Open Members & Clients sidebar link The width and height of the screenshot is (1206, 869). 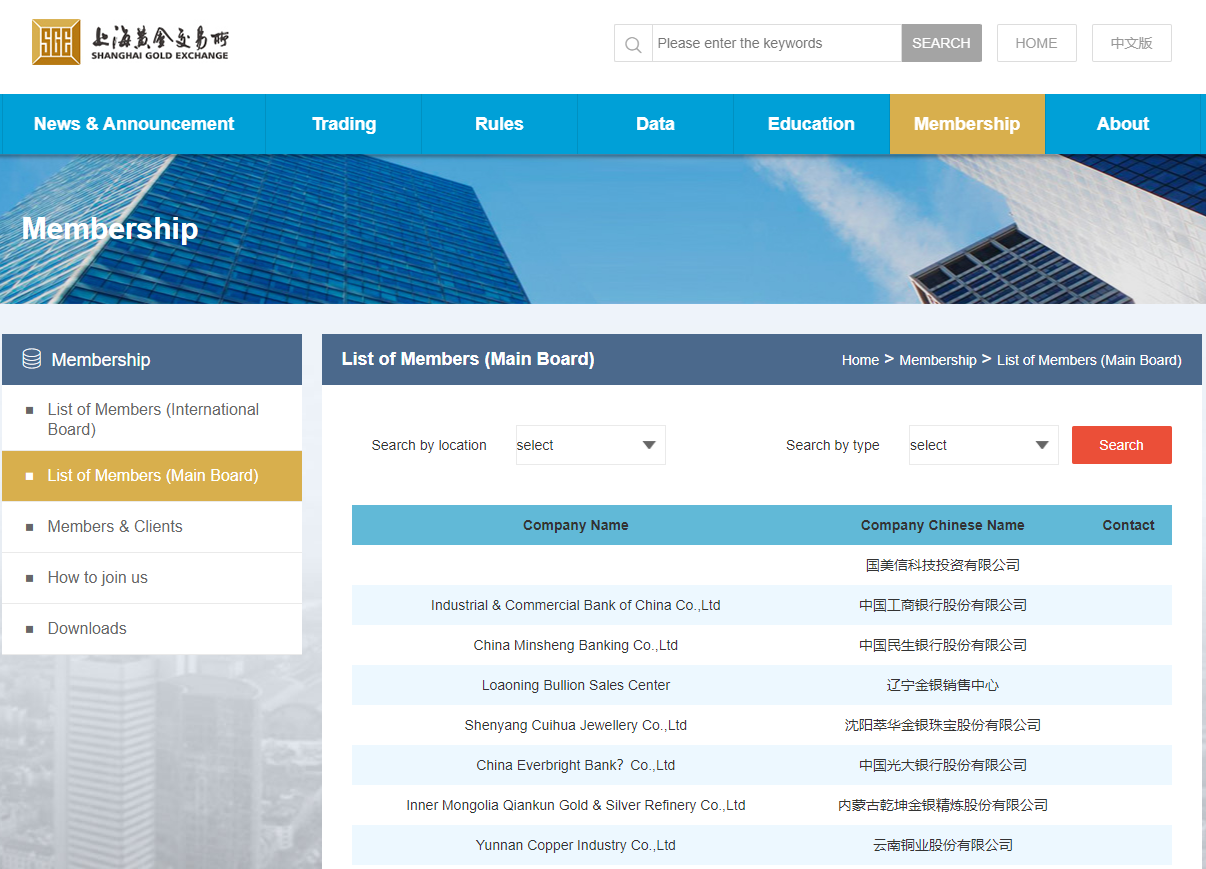[152, 527]
